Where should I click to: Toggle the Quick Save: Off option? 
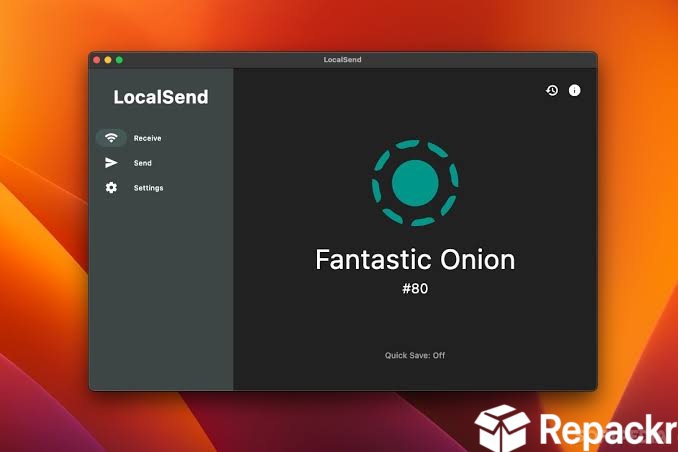click(x=415, y=355)
